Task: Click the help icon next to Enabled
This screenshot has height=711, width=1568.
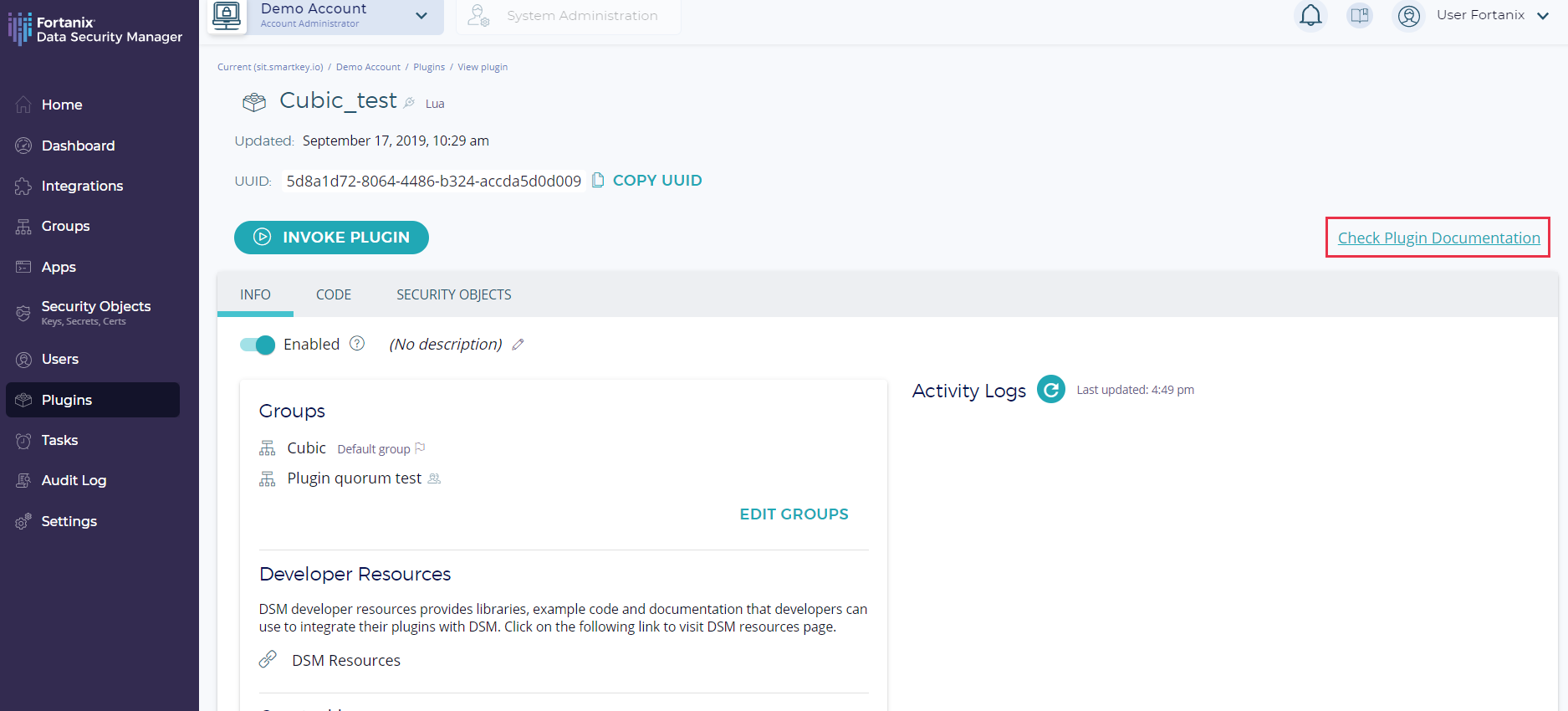Action: coord(357,344)
